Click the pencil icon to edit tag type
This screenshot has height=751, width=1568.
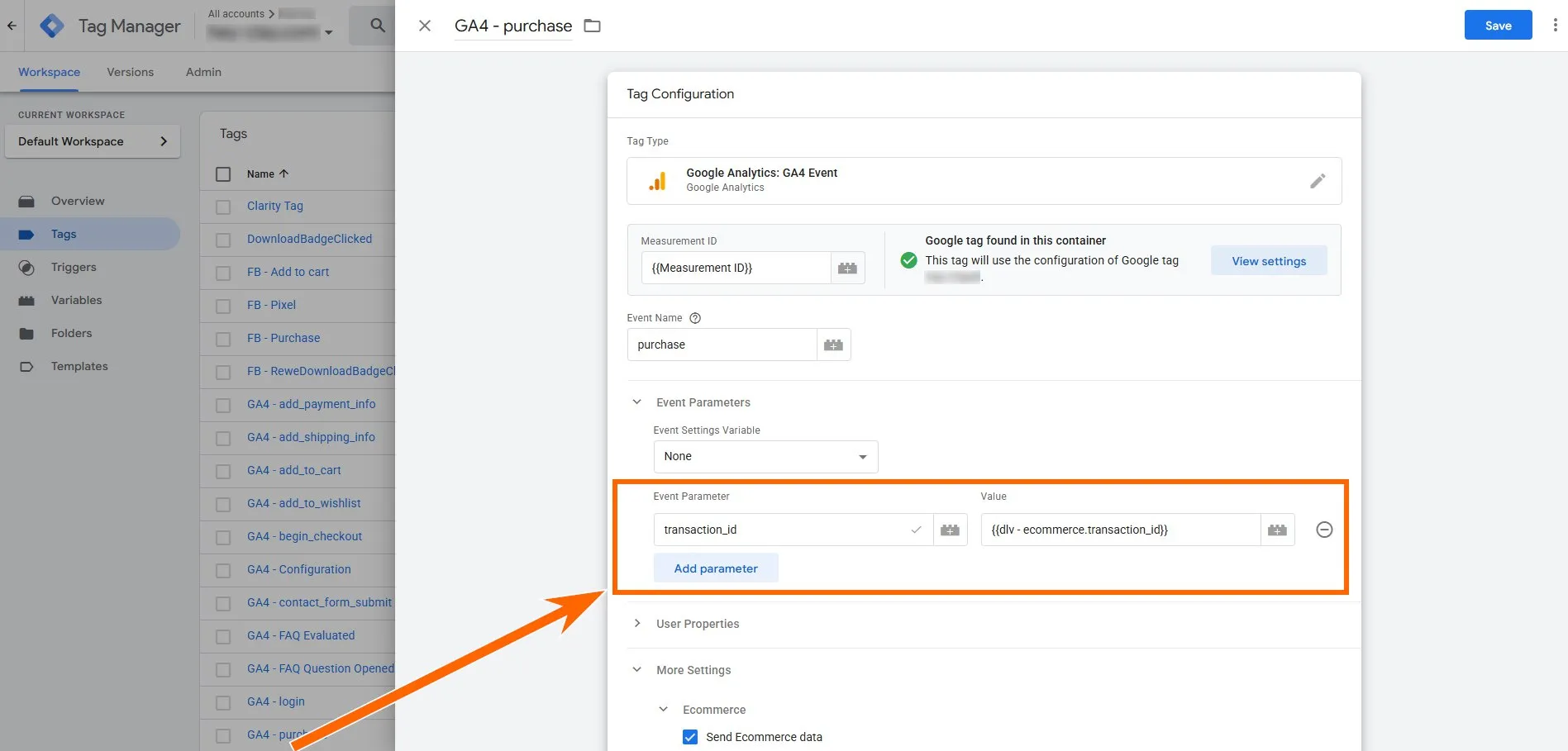coord(1318,181)
